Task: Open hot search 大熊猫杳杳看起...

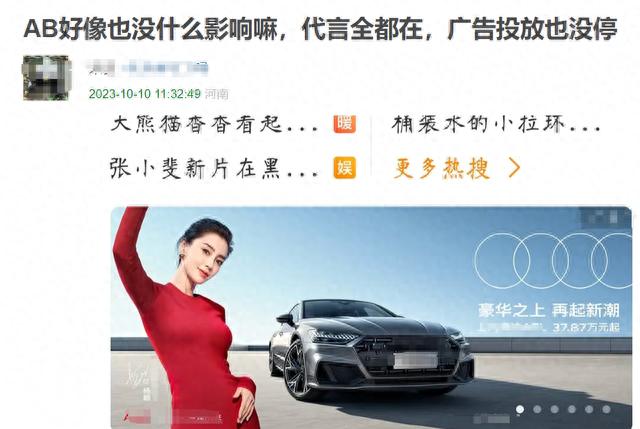Action: tap(213, 124)
